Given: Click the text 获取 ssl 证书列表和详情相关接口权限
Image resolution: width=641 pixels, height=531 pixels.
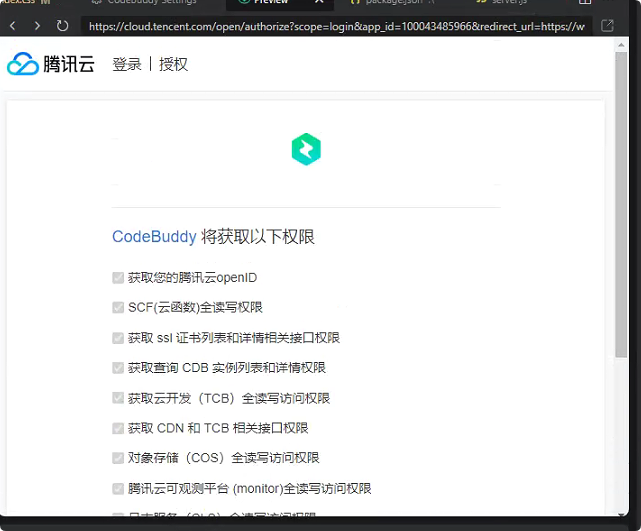Looking at the screenshot, I should click(x=234, y=338).
